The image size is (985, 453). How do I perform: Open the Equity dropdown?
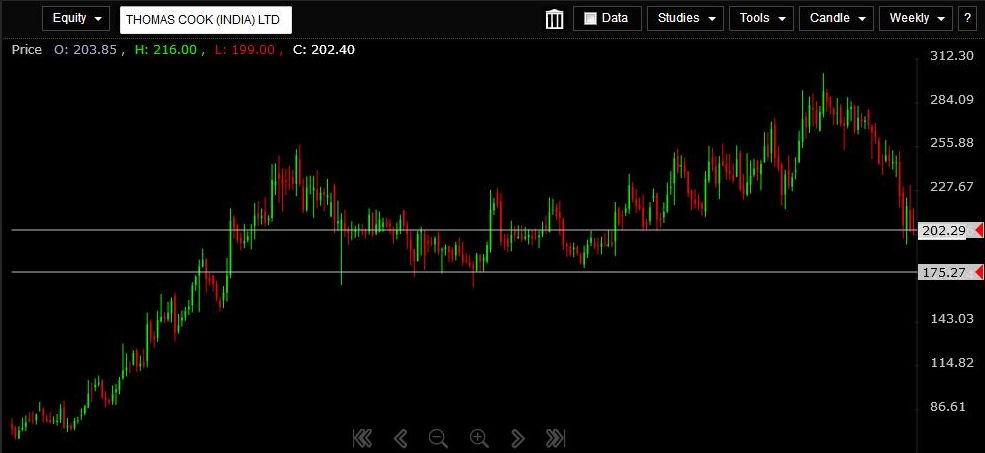77,19
